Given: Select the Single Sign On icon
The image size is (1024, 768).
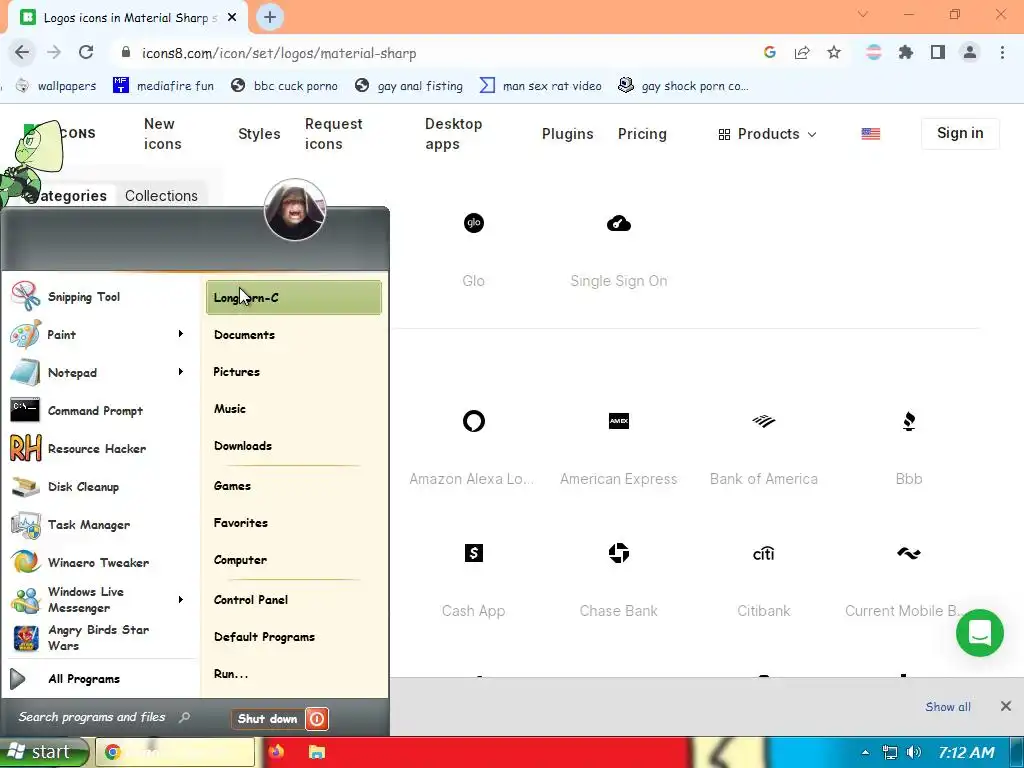Looking at the screenshot, I should coord(618,224).
